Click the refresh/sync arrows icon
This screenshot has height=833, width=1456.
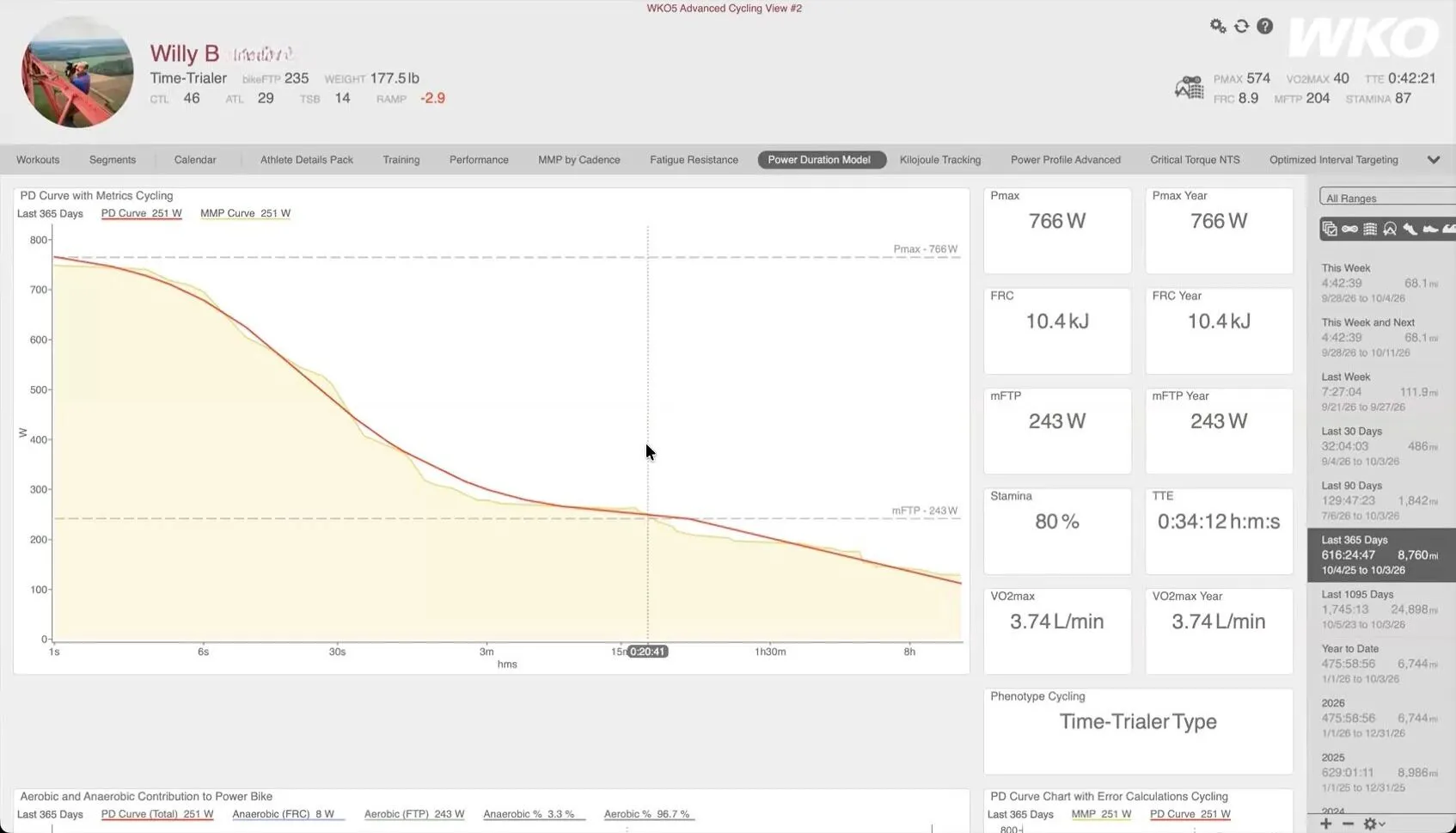(x=1241, y=26)
